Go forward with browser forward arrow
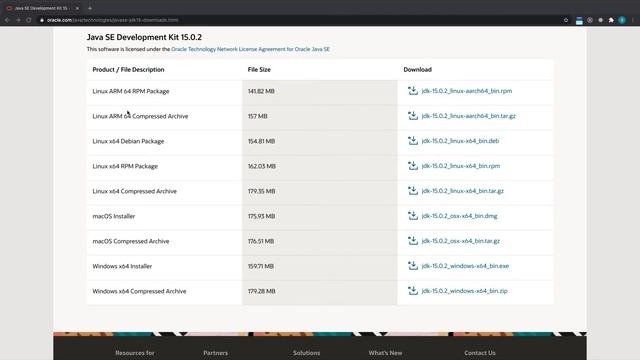This screenshot has height=360, width=640. point(18,20)
